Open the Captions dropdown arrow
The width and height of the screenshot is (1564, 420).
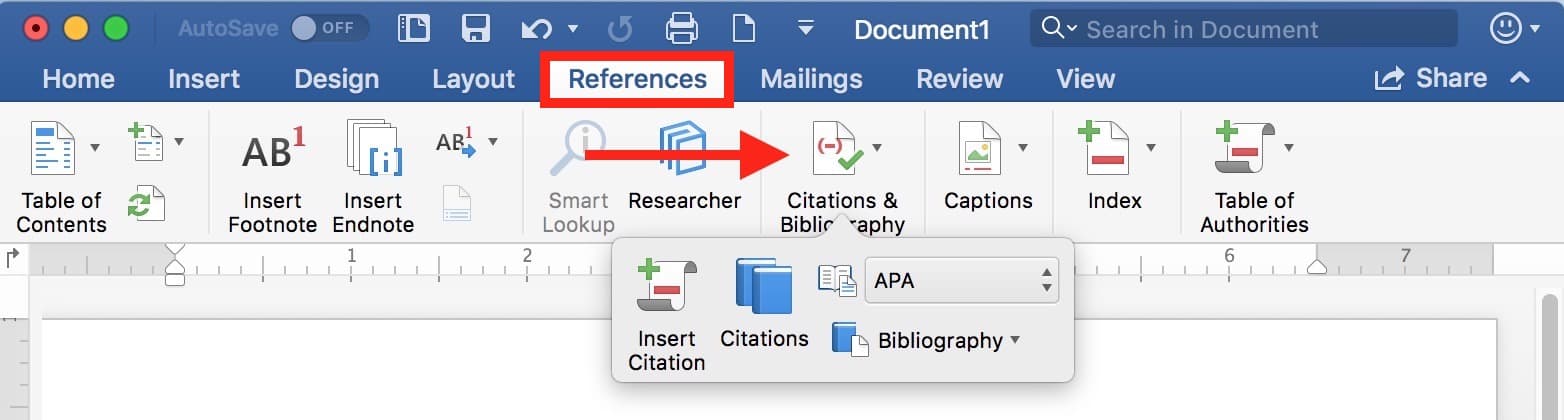[1023, 148]
